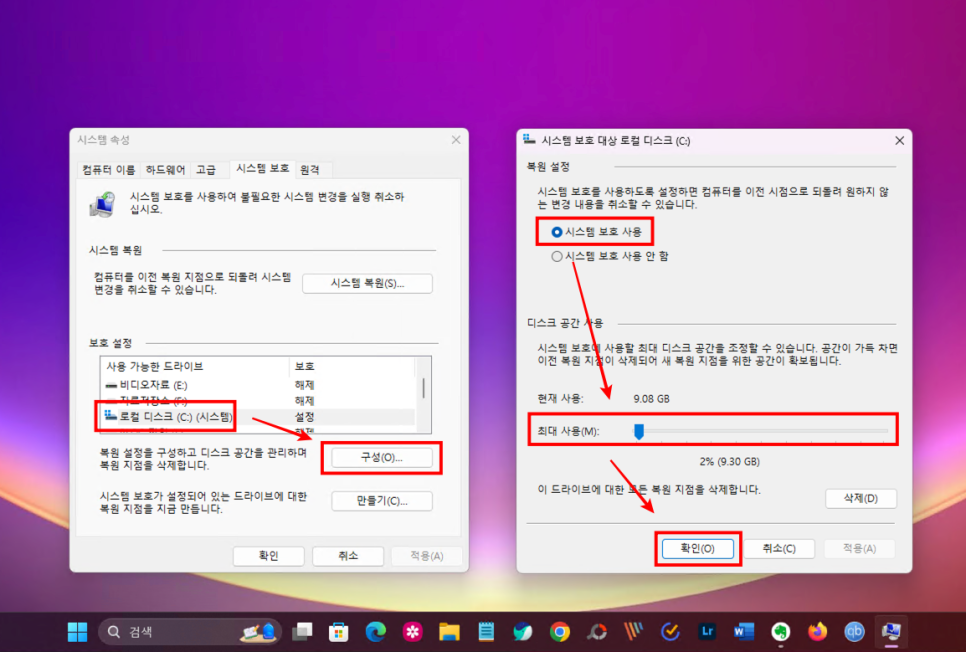Launch Microsoft Store from the taskbar
Image resolution: width=966 pixels, height=652 pixels.
[338, 632]
